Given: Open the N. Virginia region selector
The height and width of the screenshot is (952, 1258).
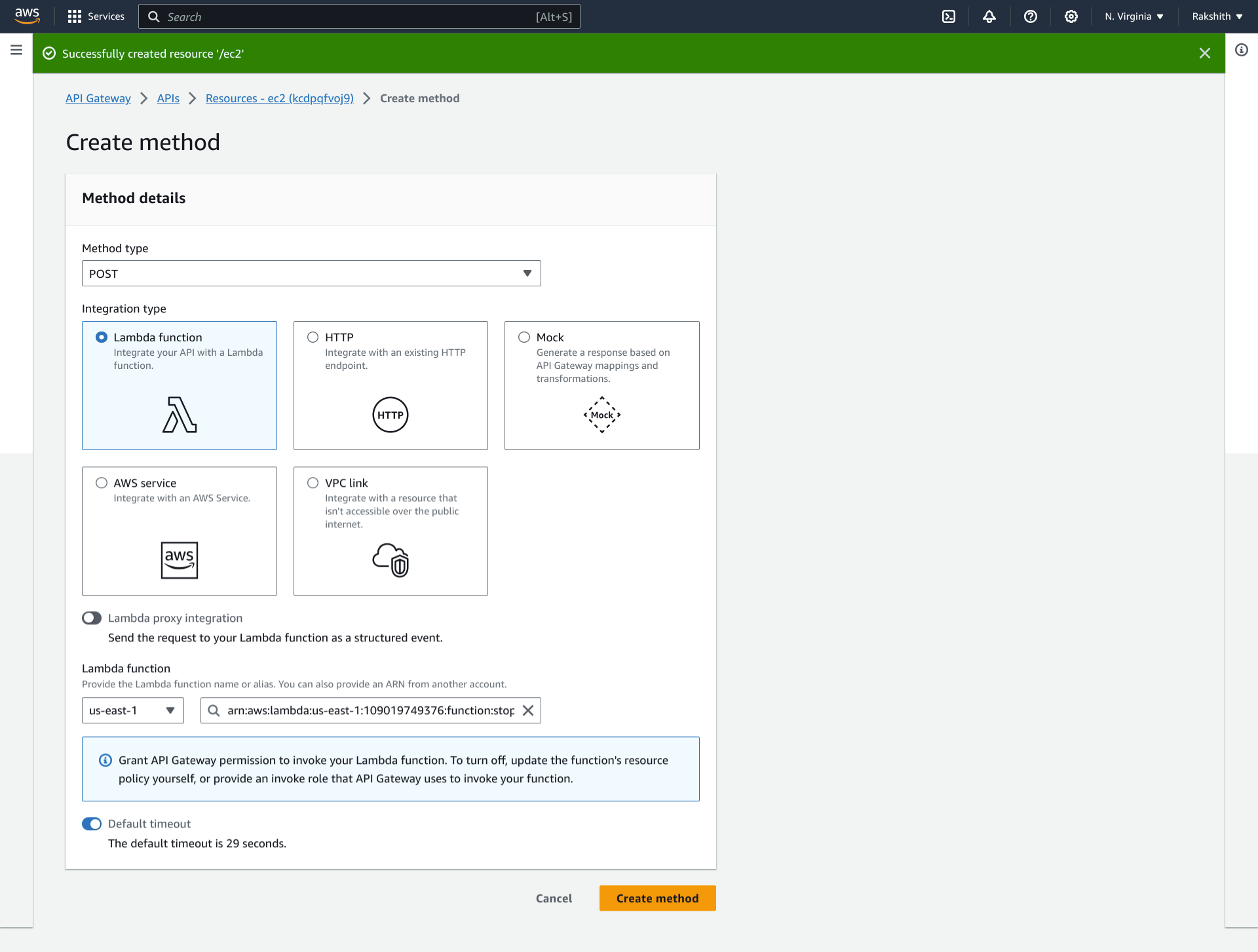Looking at the screenshot, I should click(x=1134, y=16).
